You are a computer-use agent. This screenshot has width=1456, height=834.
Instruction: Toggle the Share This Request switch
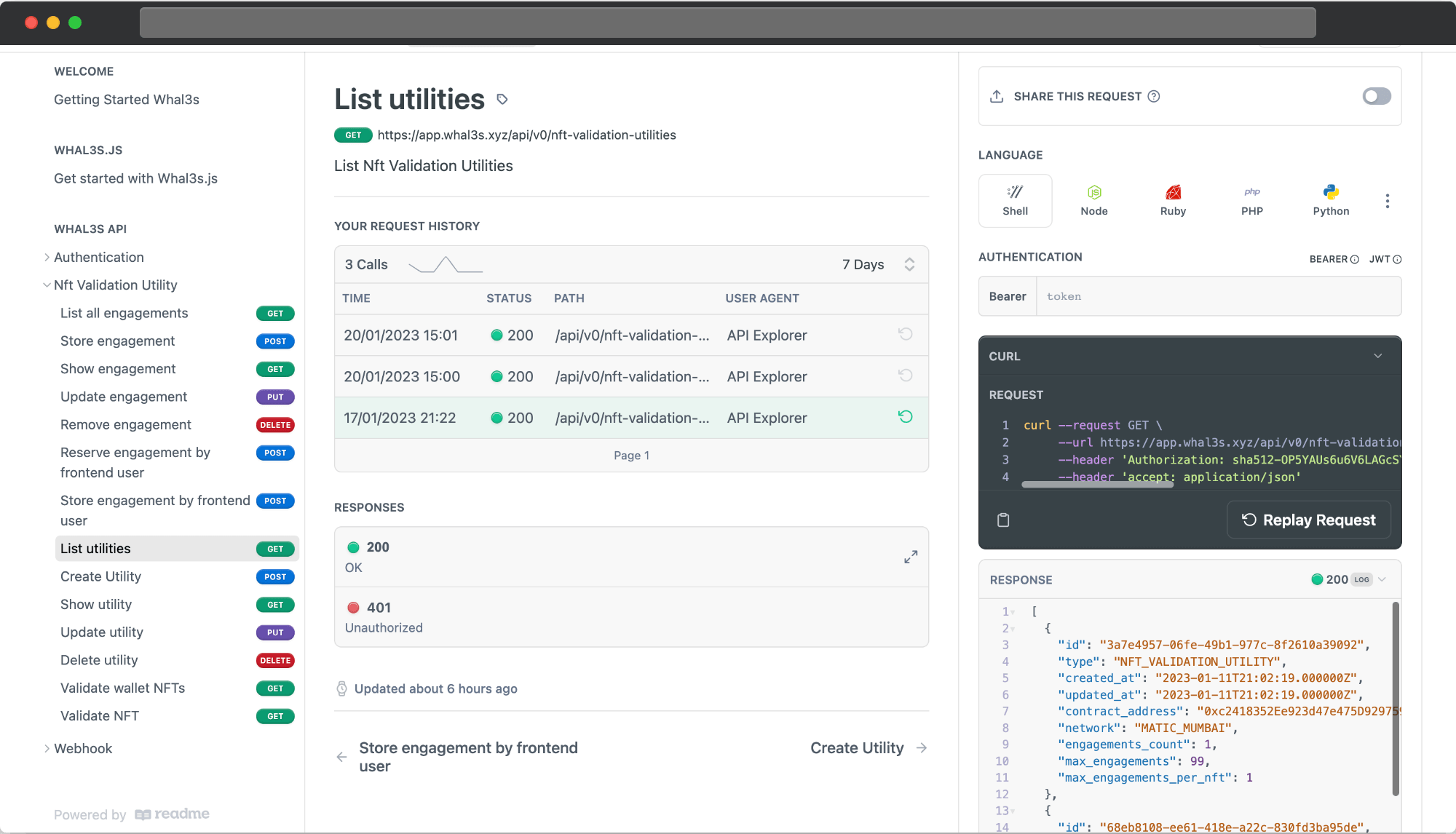(1377, 96)
